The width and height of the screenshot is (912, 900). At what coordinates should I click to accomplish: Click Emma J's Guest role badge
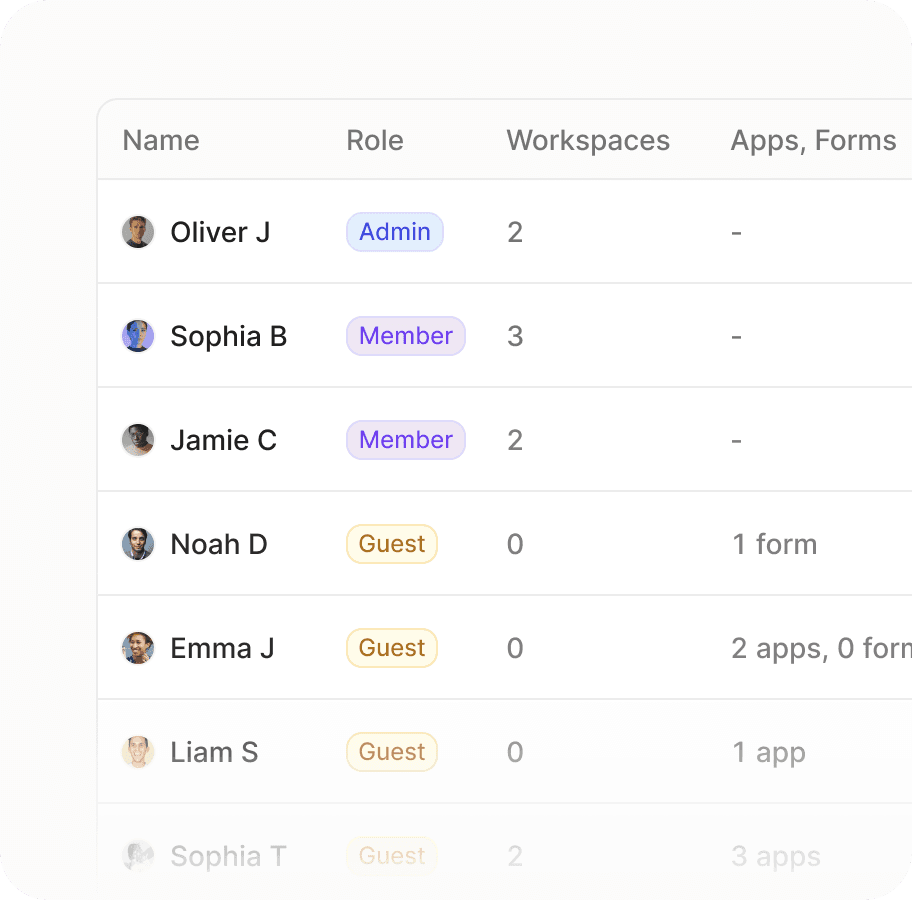pos(392,648)
